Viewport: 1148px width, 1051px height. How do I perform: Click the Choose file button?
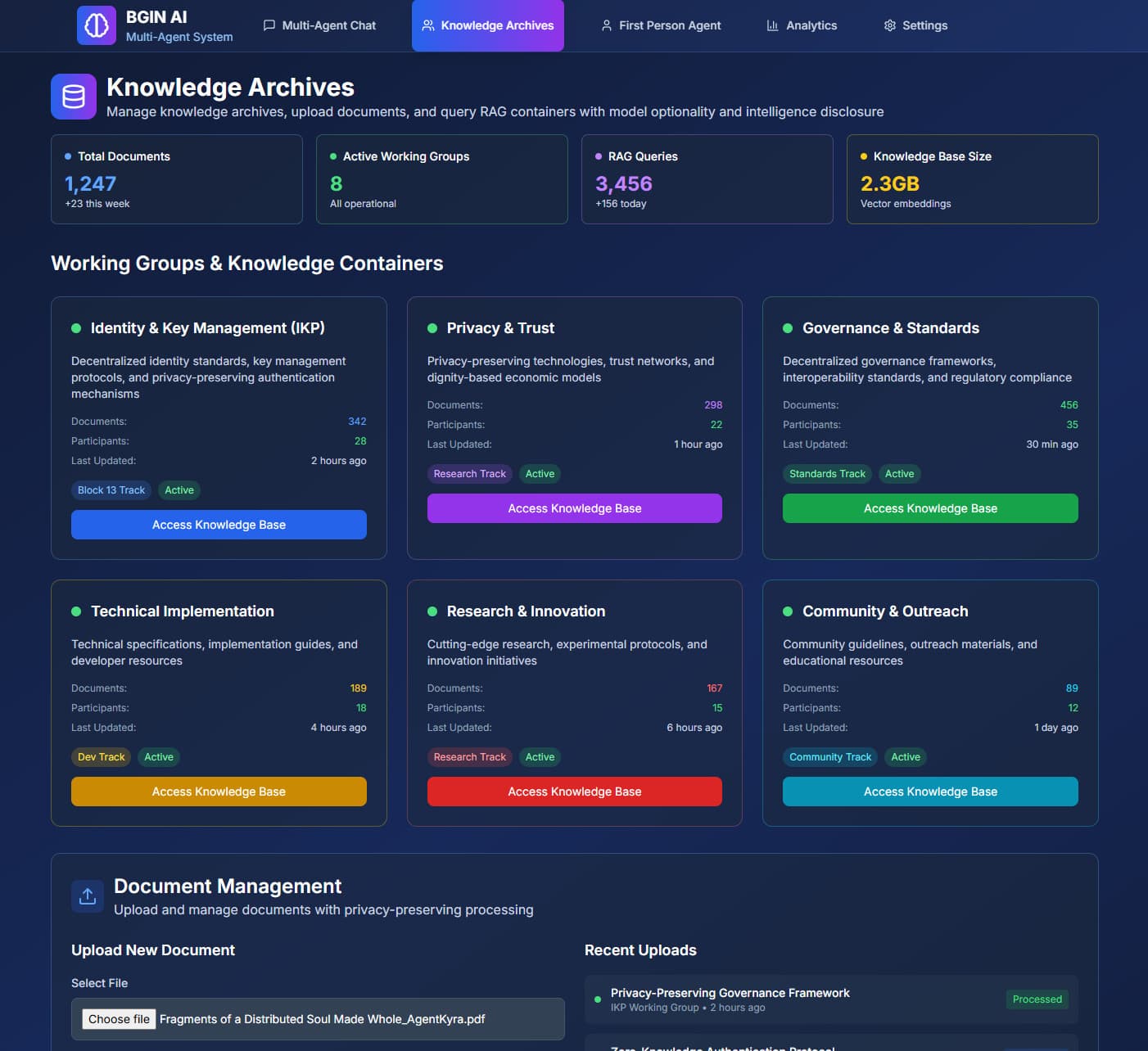point(119,1019)
